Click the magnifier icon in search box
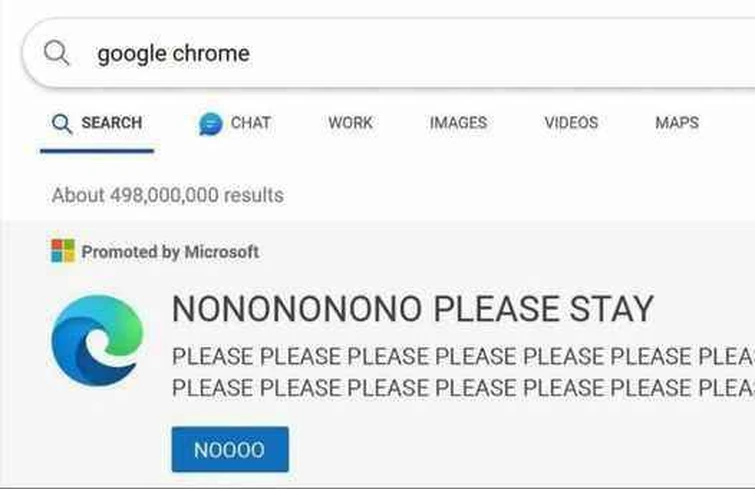 tap(56, 52)
